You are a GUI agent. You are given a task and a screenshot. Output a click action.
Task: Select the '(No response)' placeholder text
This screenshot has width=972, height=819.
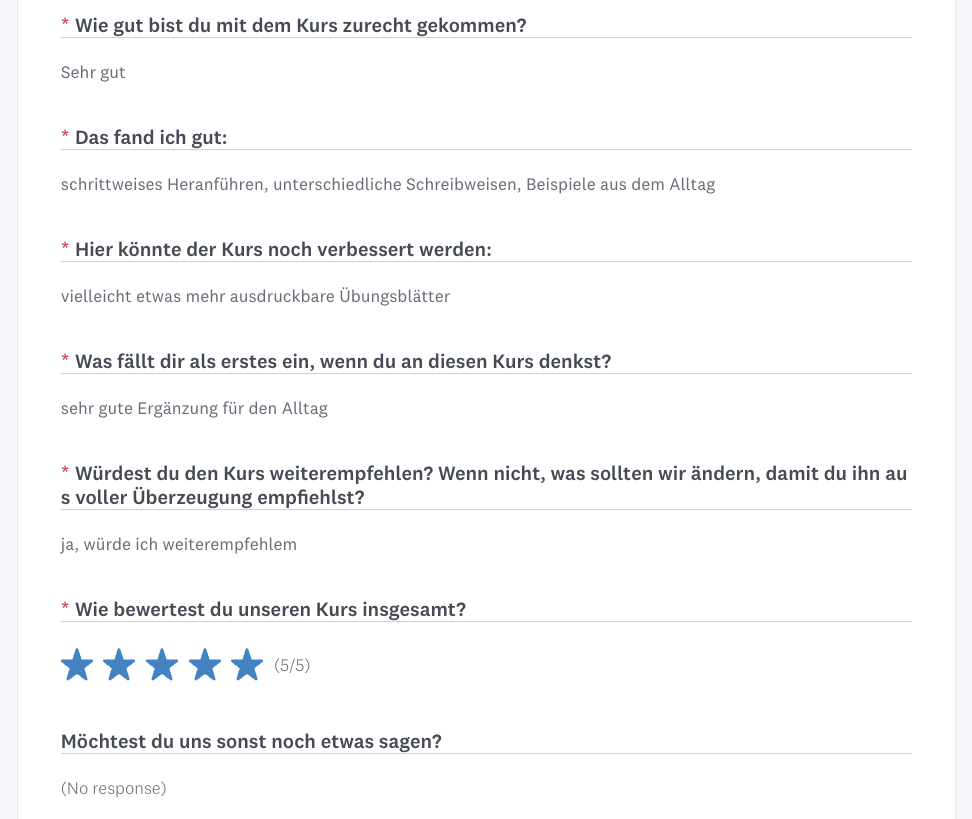pyautogui.click(x=113, y=789)
